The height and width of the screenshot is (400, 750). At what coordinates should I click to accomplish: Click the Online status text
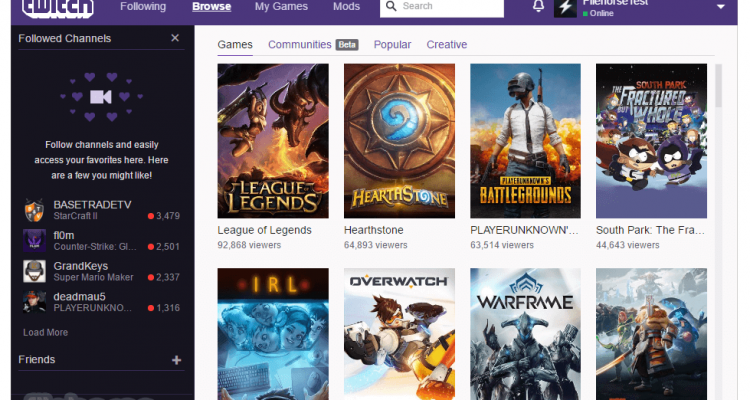[601, 13]
